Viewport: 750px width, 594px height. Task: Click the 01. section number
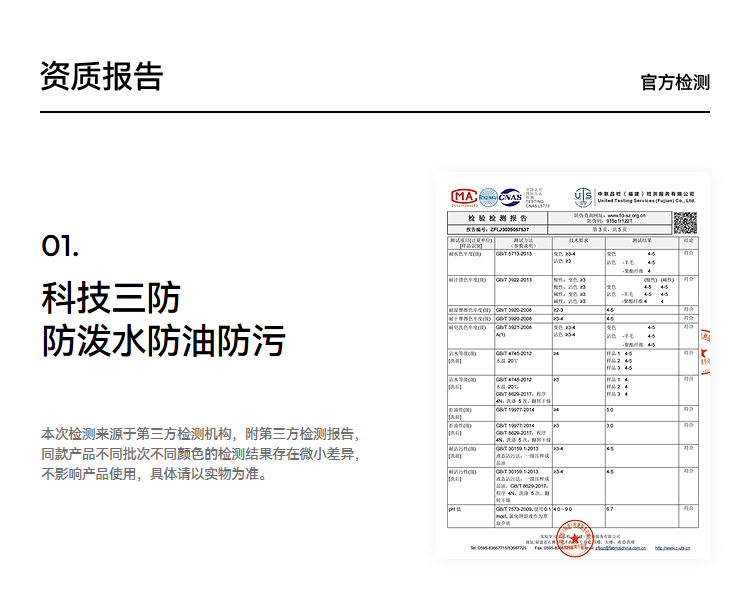click(60, 246)
